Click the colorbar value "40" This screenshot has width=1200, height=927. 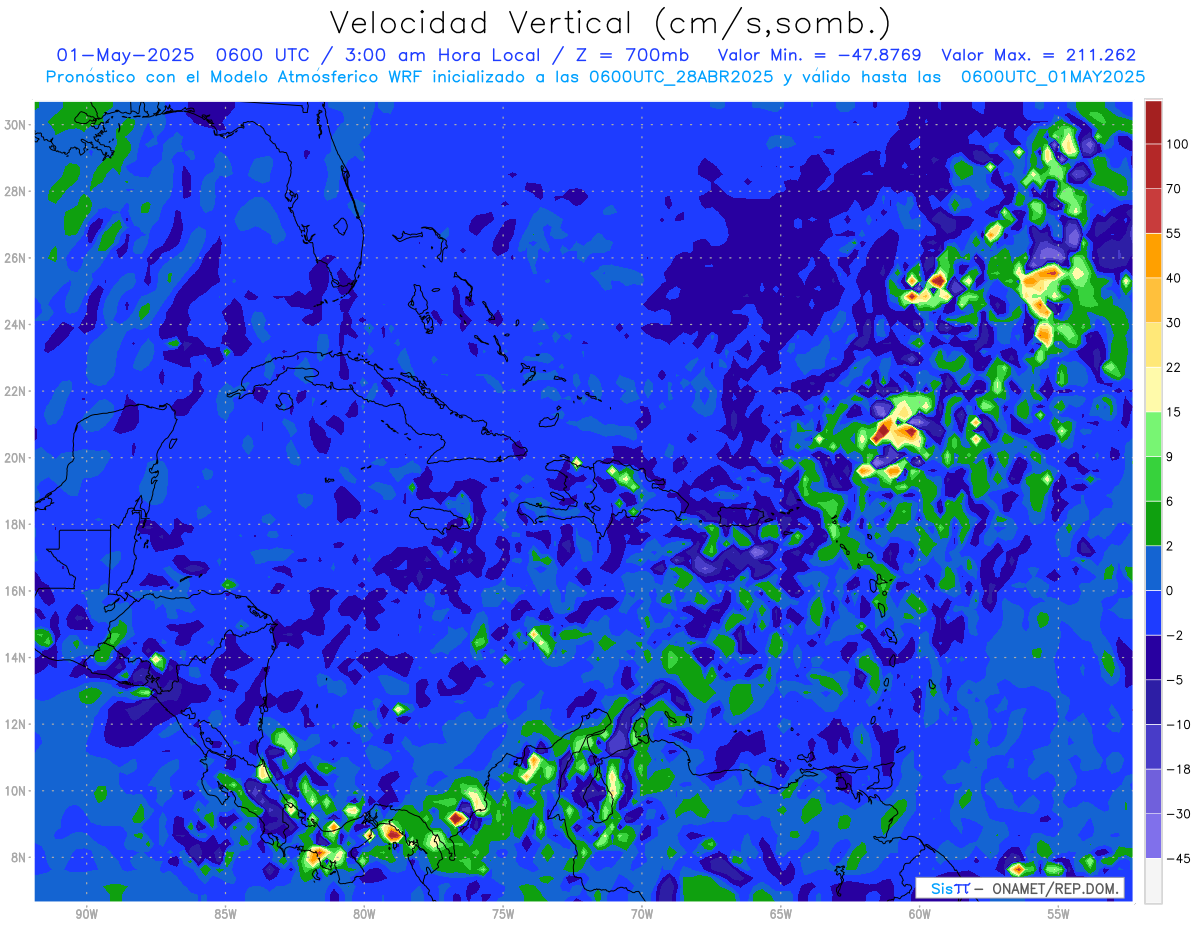pos(1174,278)
